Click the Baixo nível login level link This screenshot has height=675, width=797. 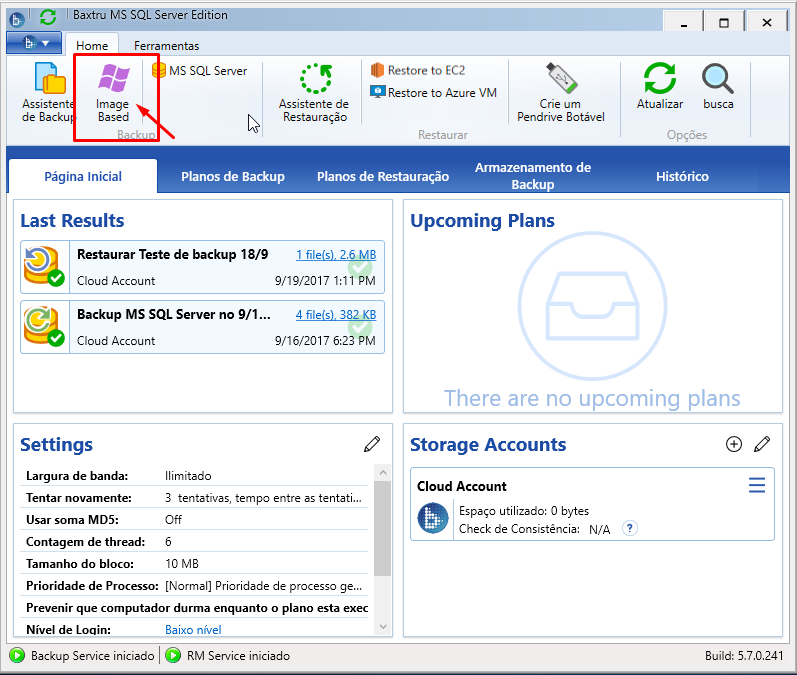pyautogui.click(x=193, y=630)
